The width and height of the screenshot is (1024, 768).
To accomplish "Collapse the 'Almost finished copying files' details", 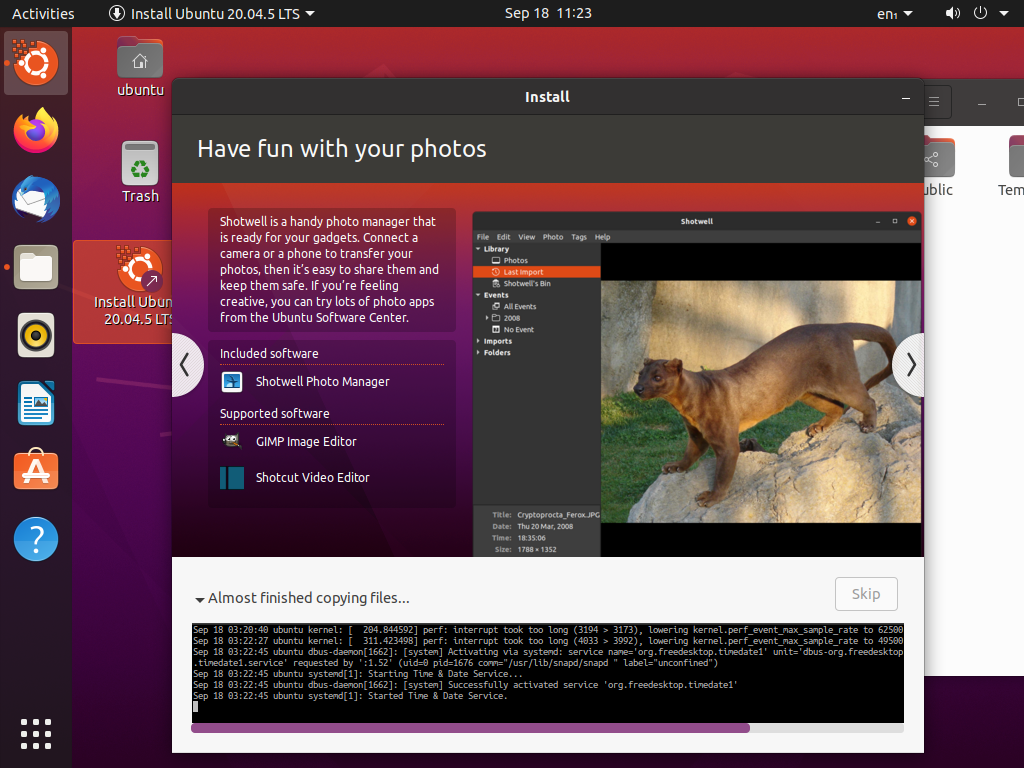I will pyautogui.click(x=200, y=599).
